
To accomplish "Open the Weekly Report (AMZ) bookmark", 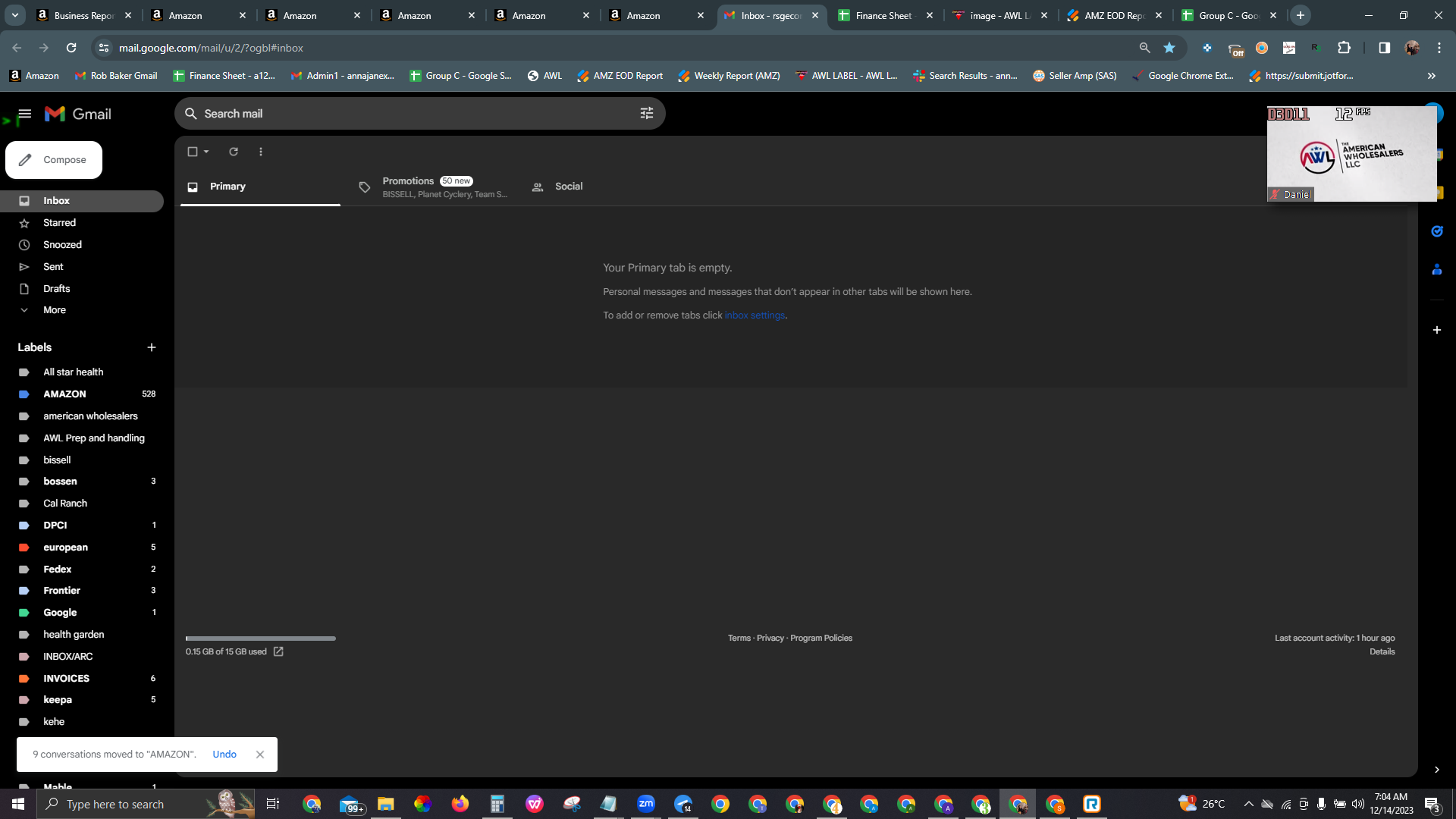I will [x=729, y=76].
